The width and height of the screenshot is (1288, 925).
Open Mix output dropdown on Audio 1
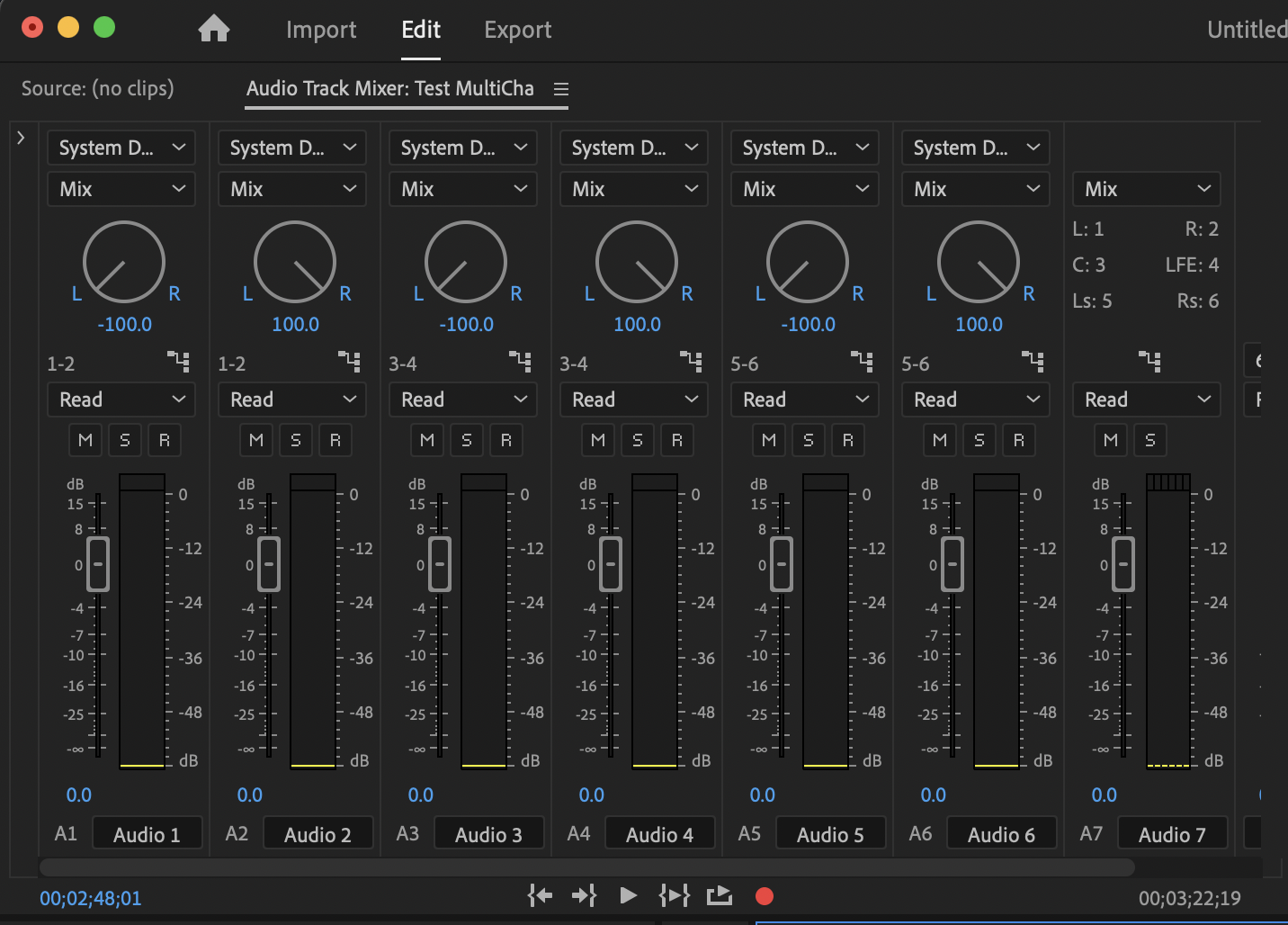[x=121, y=189]
